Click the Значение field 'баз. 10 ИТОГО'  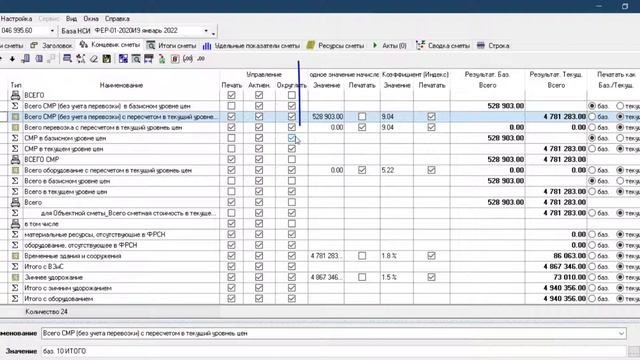point(334,351)
